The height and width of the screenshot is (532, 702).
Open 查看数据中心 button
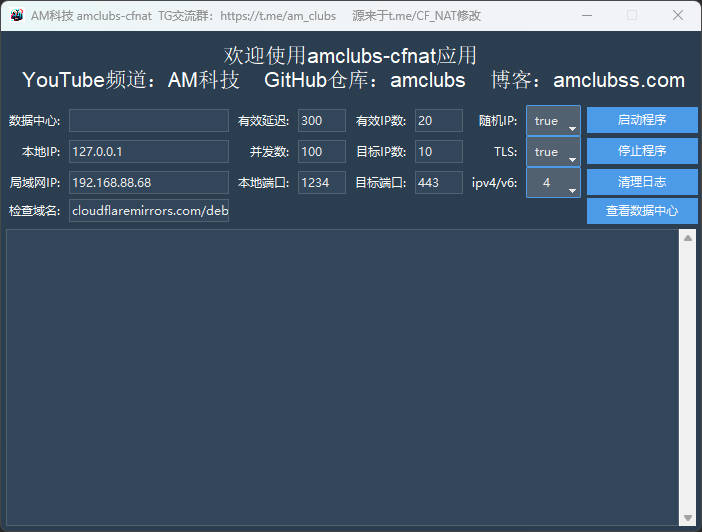[642, 211]
